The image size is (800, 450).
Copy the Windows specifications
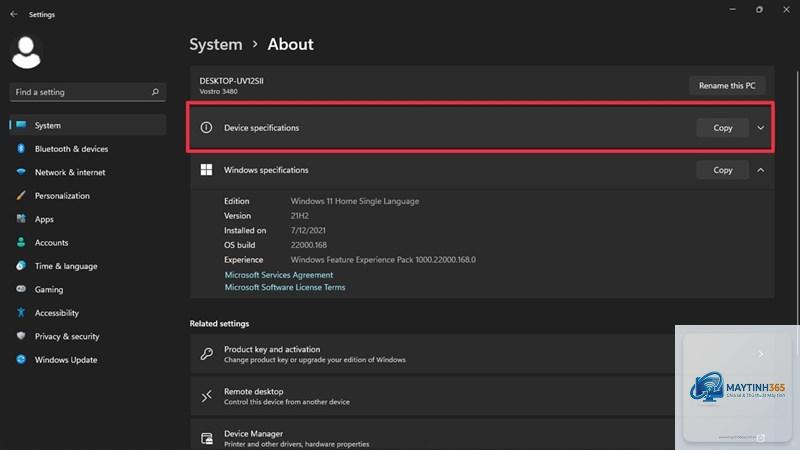pos(722,170)
